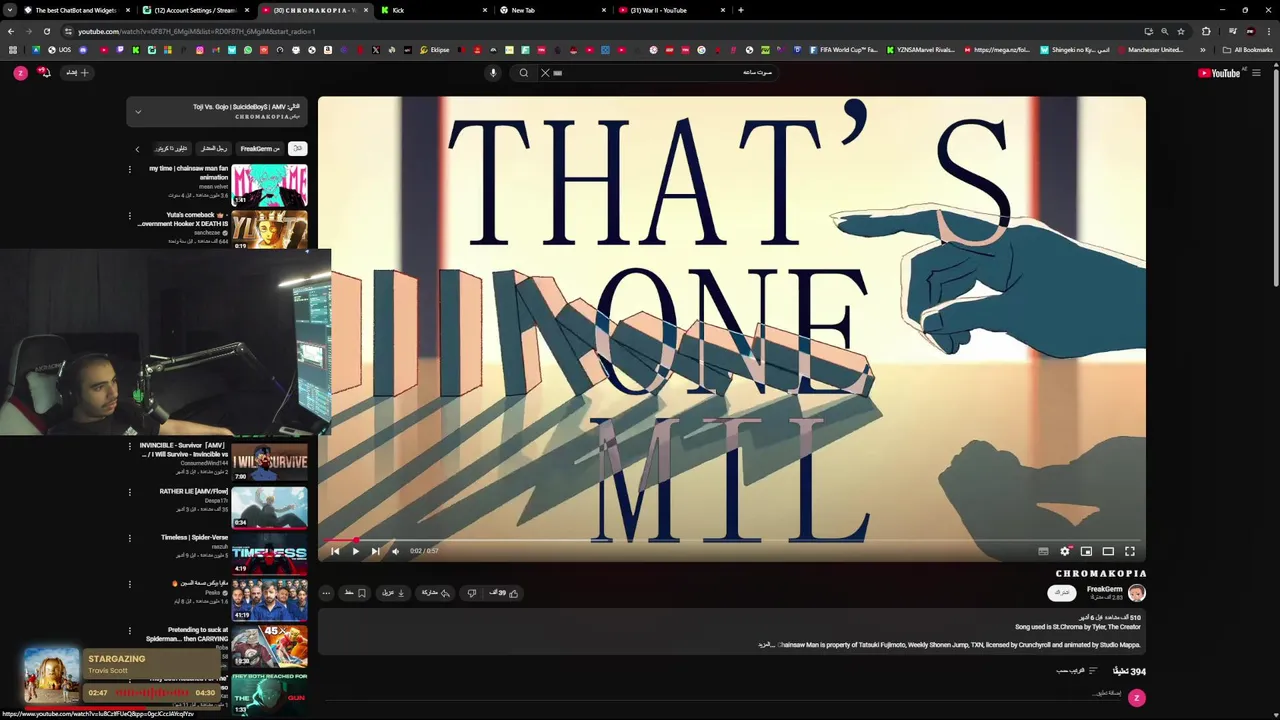Click the YouTube search magnifier icon
This screenshot has width=1280, height=720.
tap(524, 73)
